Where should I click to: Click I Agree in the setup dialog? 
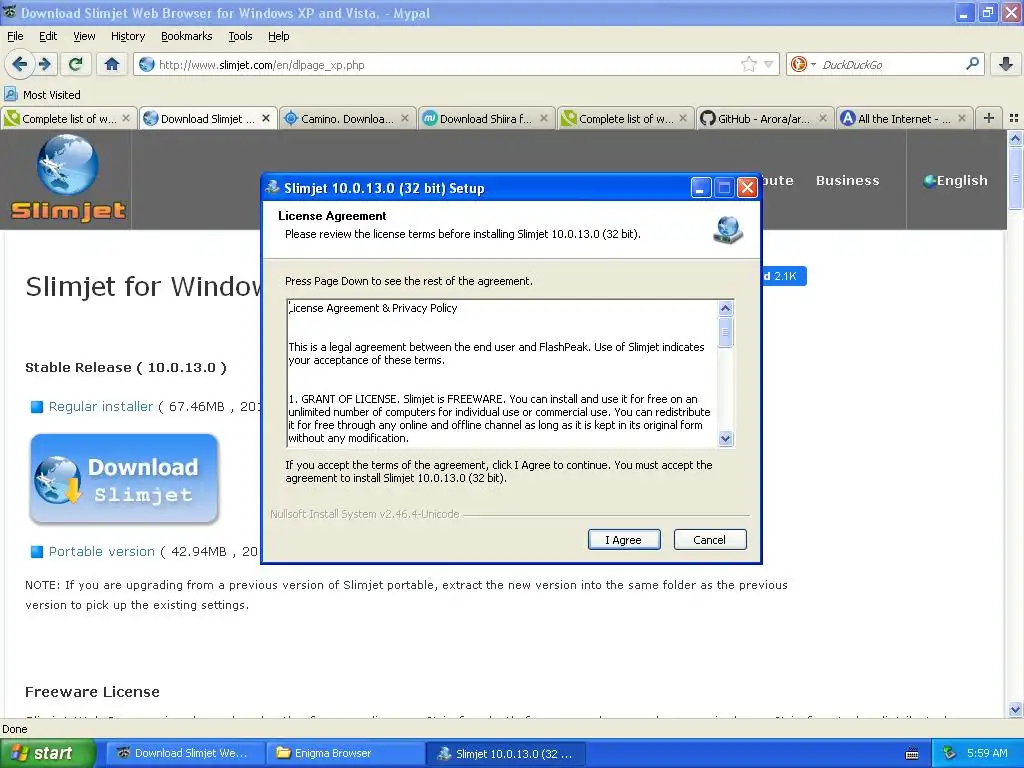pos(624,539)
